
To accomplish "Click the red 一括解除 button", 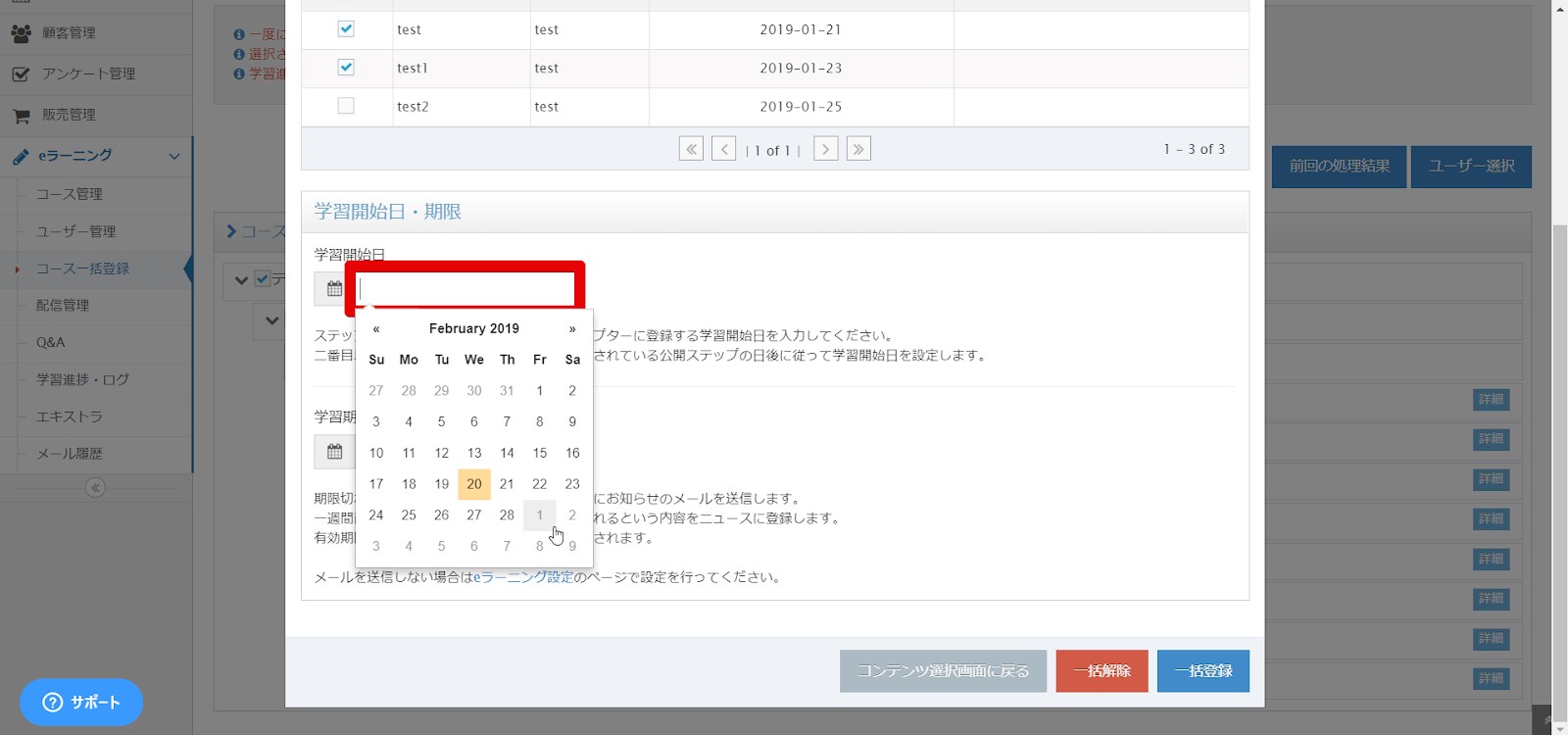I will [x=1102, y=671].
